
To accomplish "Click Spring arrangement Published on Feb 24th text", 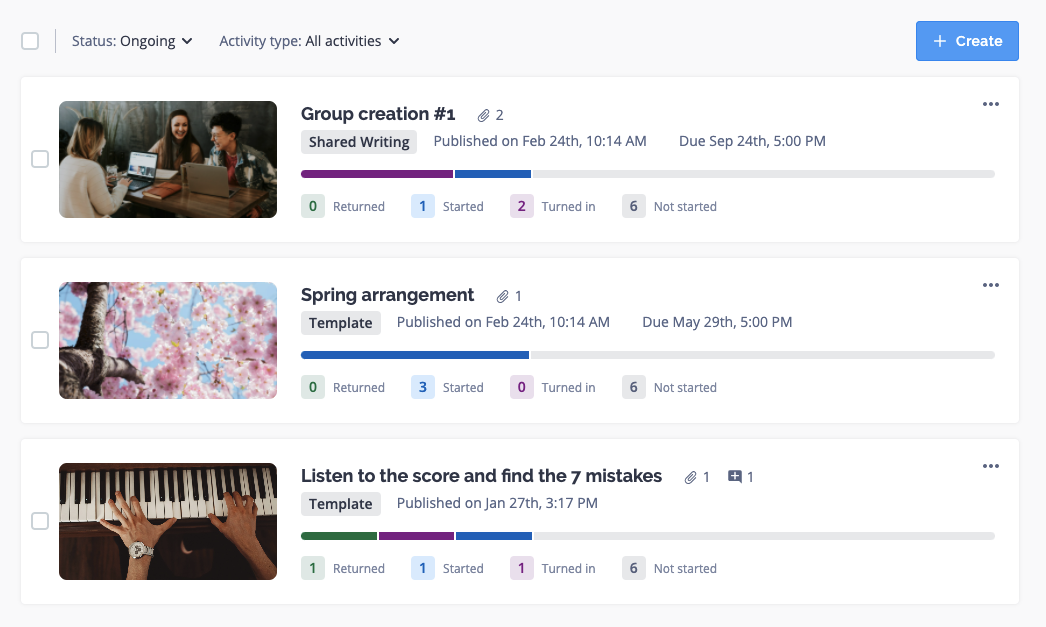I will (503, 322).
